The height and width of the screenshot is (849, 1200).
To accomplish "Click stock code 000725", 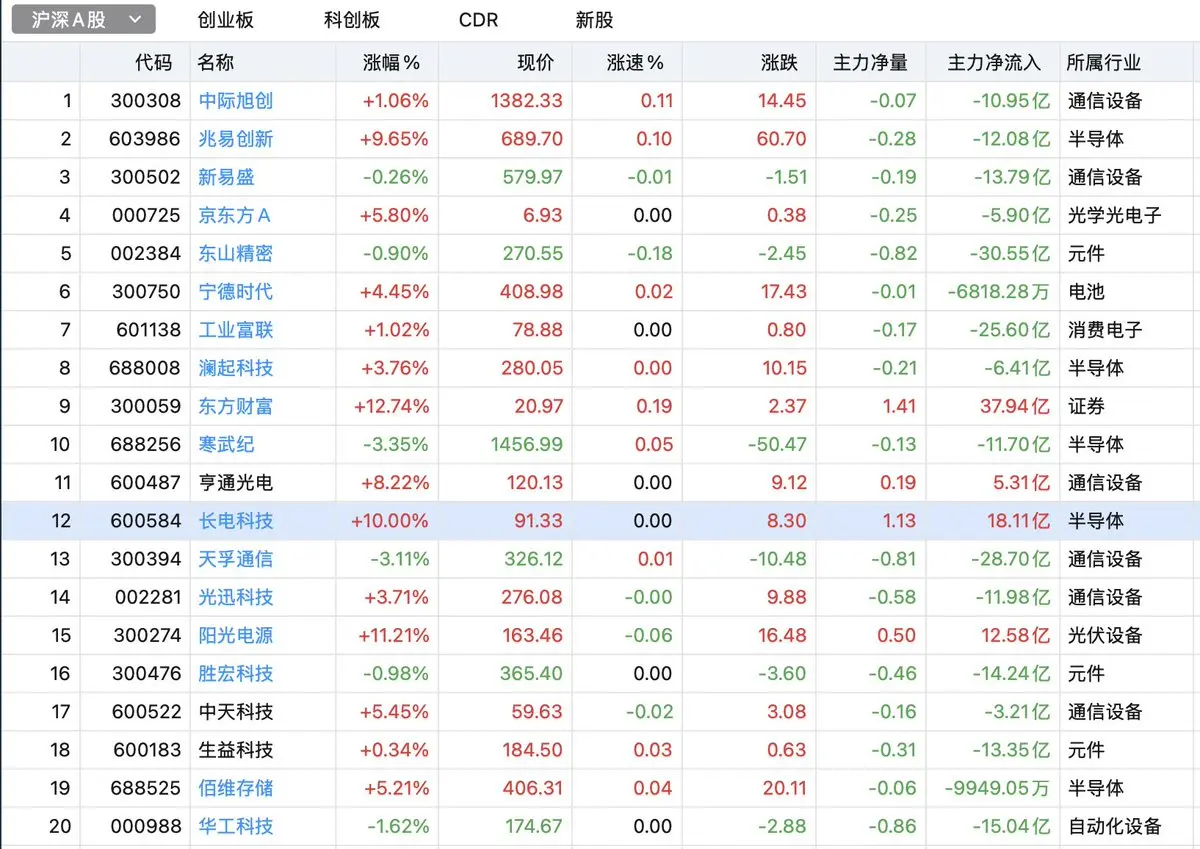I will click(147, 215).
